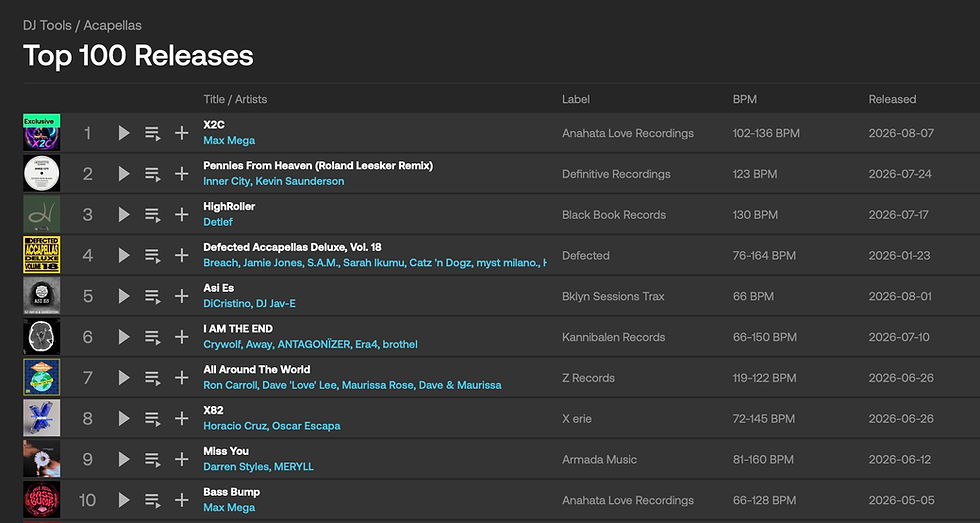Click plus icon on Miss You row
The image size is (980, 523).
click(x=181, y=459)
